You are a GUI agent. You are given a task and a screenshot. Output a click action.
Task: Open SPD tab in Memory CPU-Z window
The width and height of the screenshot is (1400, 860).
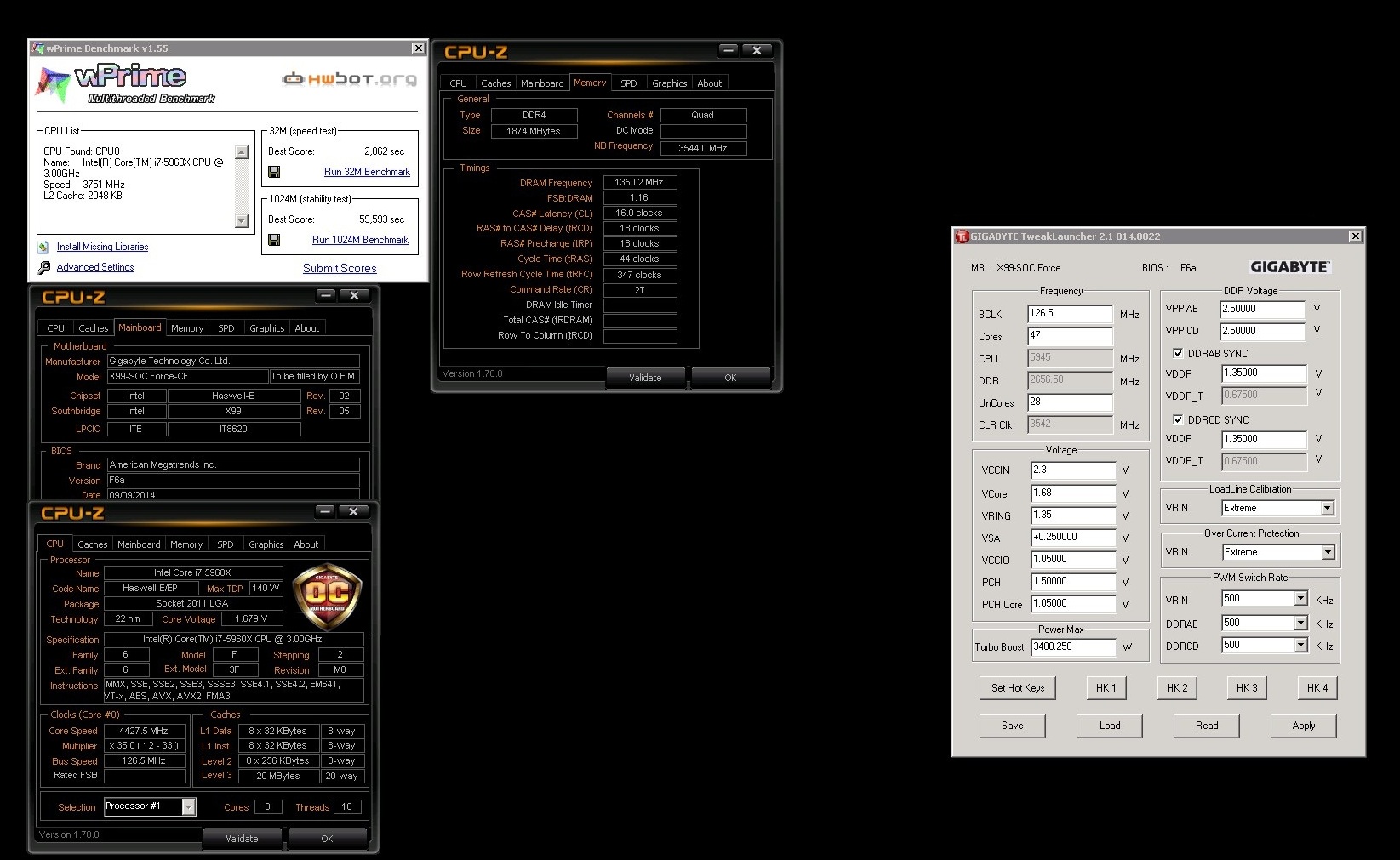[x=629, y=83]
